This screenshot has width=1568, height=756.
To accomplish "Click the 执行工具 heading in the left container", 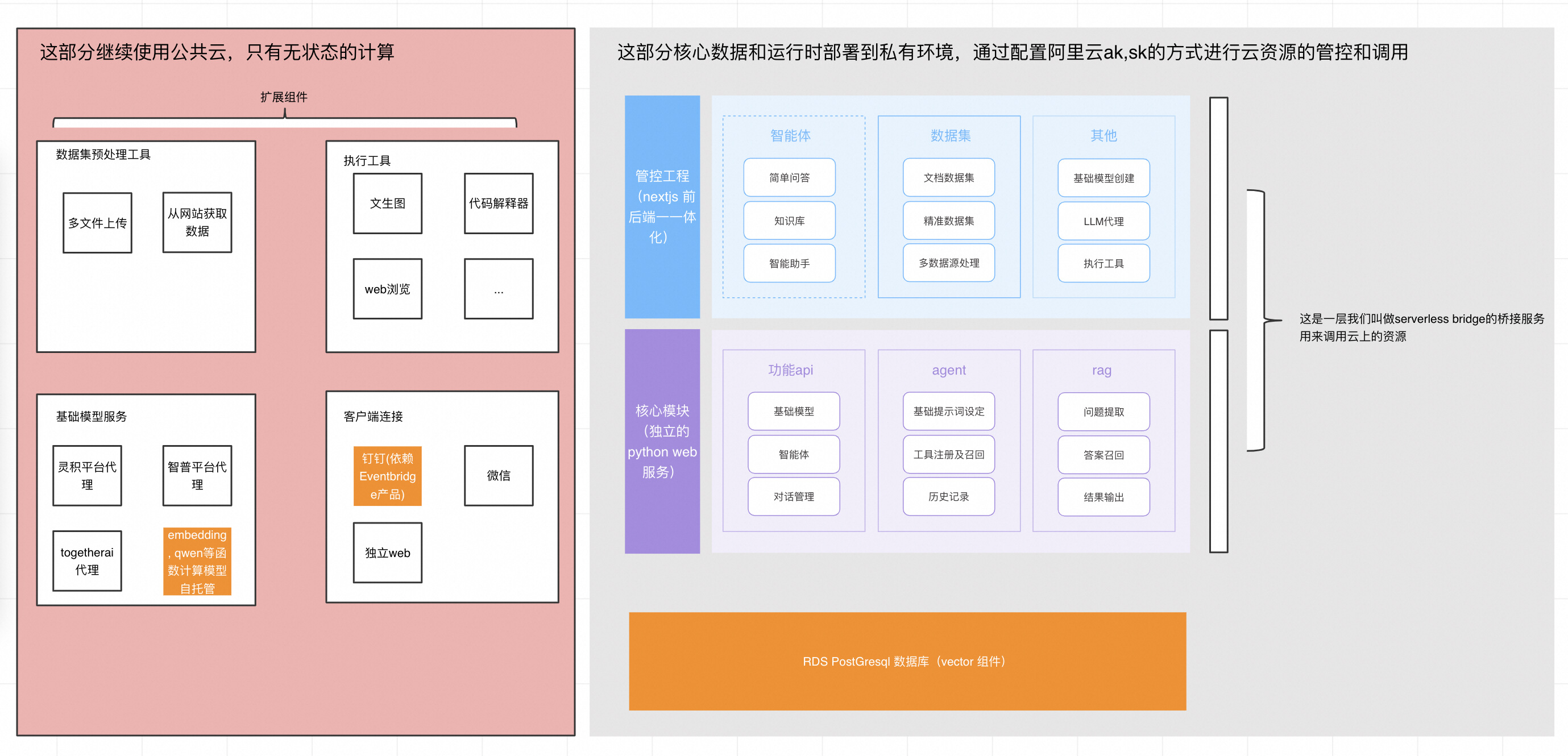I will pos(367,160).
